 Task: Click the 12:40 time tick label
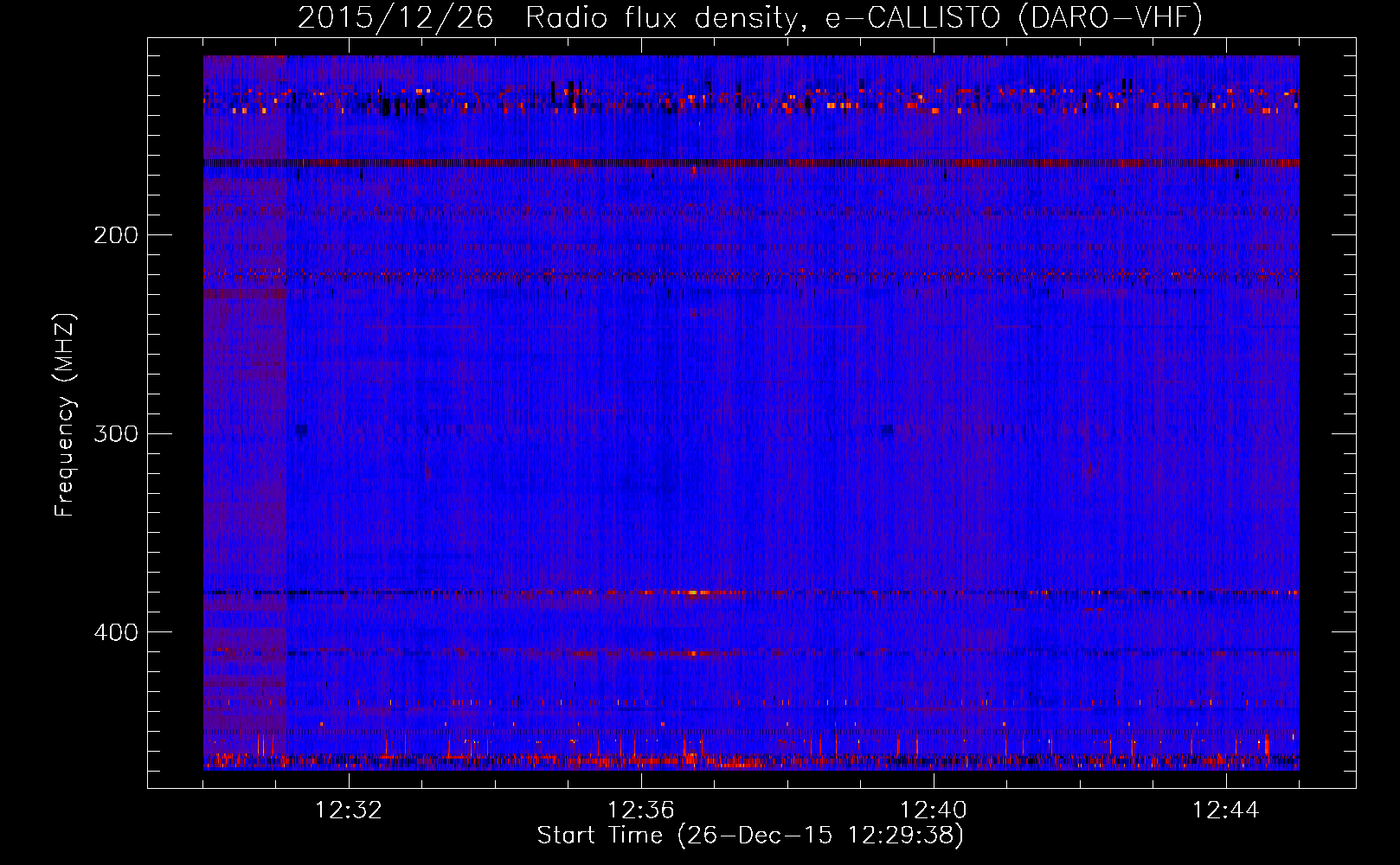coord(934,811)
